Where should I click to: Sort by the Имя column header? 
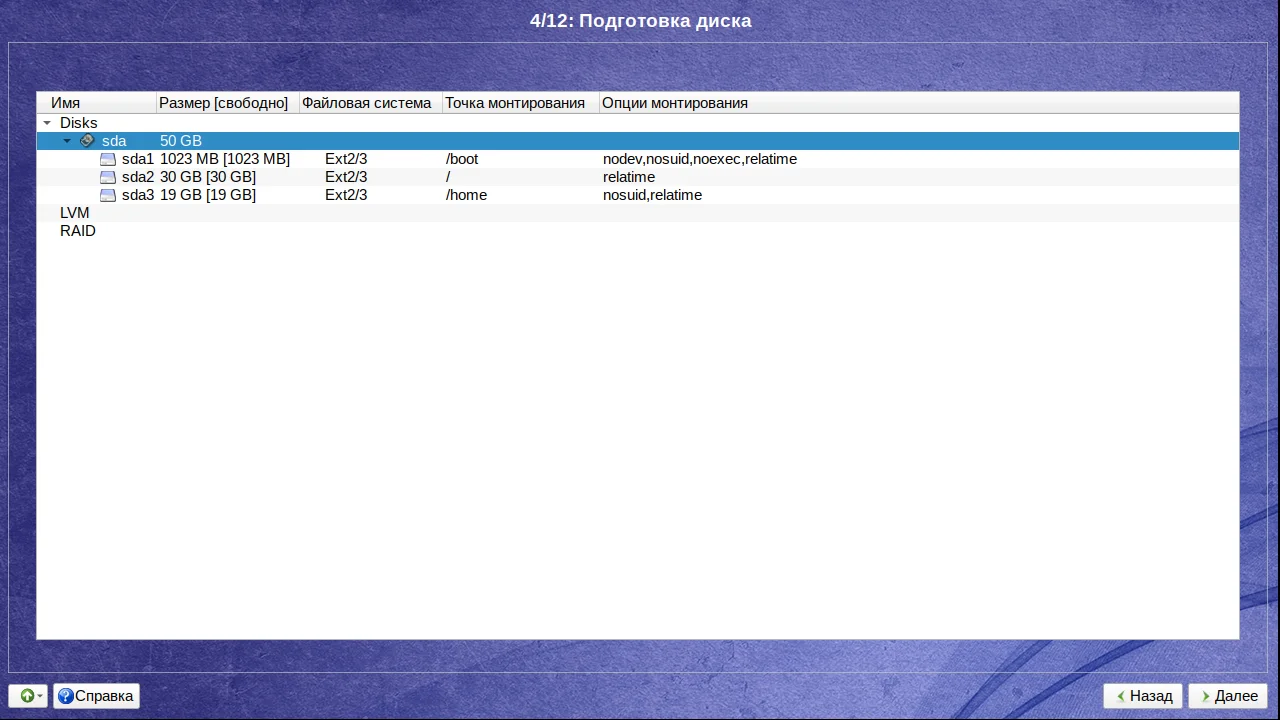(97, 103)
